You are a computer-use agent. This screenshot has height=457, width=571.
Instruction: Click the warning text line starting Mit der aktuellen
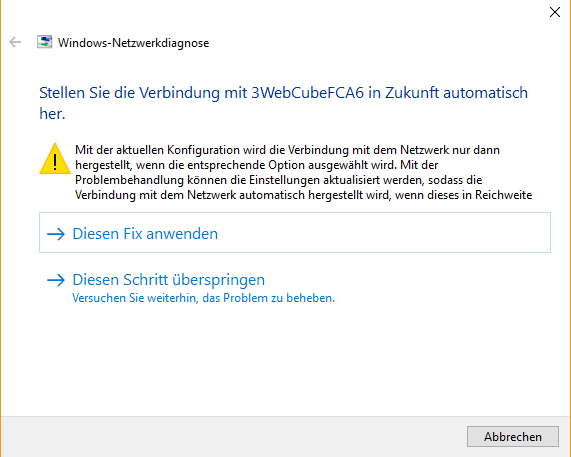pyautogui.click(x=287, y=150)
